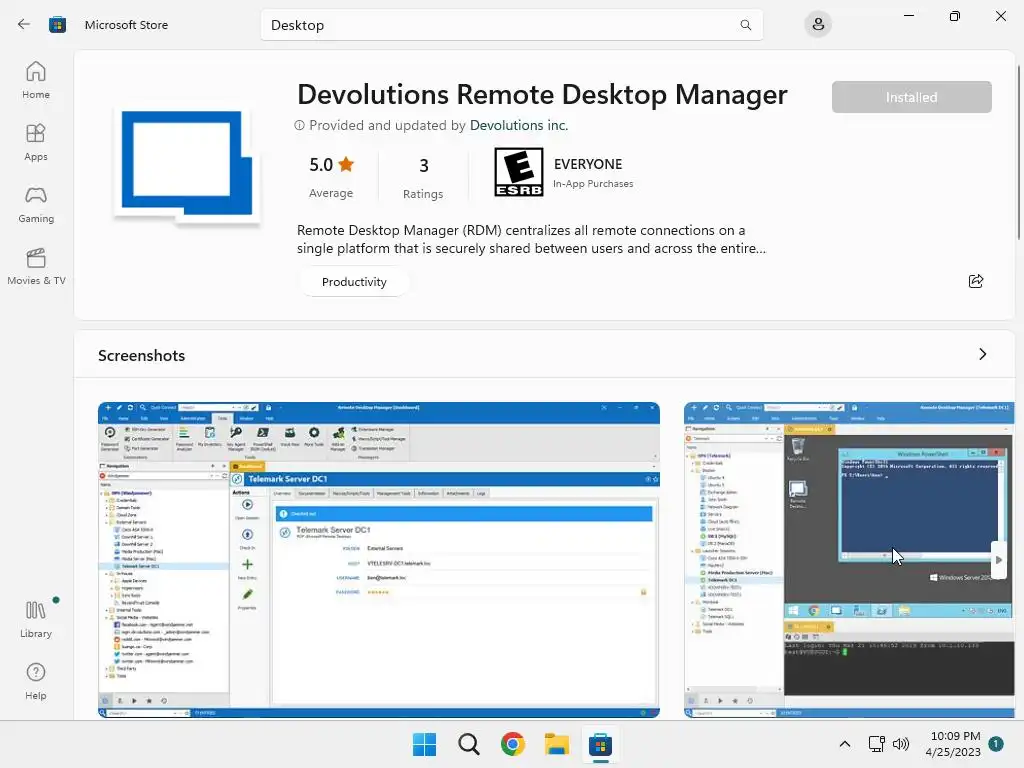The width and height of the screenshot is (1024, 768).
Task: Click the 3 Ratings count
Action: [x=423, y=178]
